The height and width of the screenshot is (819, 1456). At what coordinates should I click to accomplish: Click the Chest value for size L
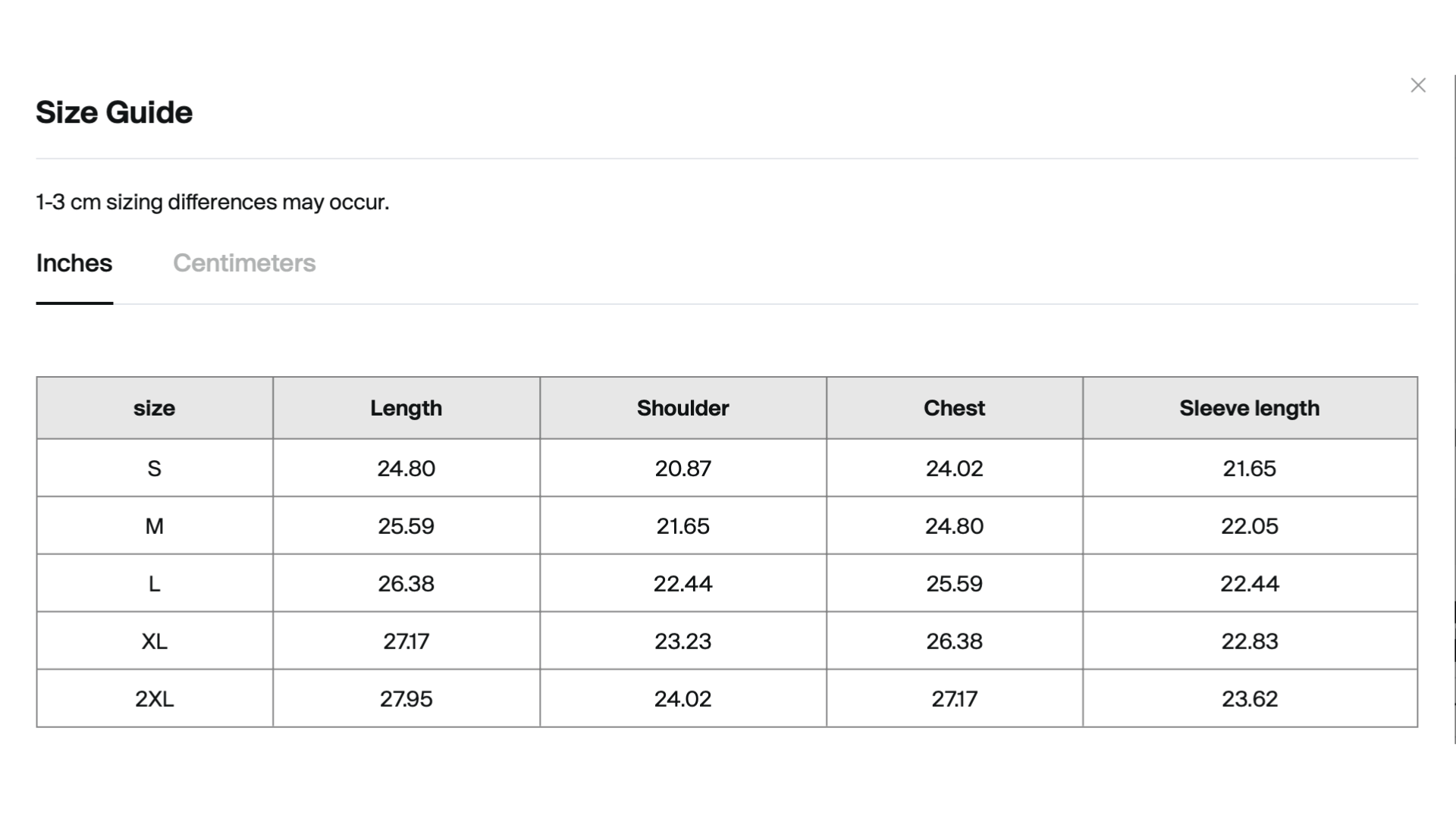(x=954, y=584)
